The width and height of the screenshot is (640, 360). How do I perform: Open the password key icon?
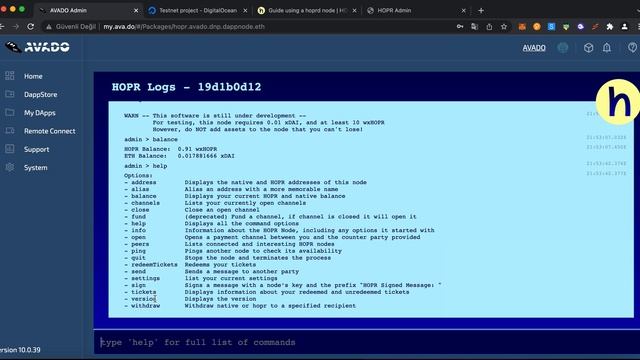coord(460,27)
